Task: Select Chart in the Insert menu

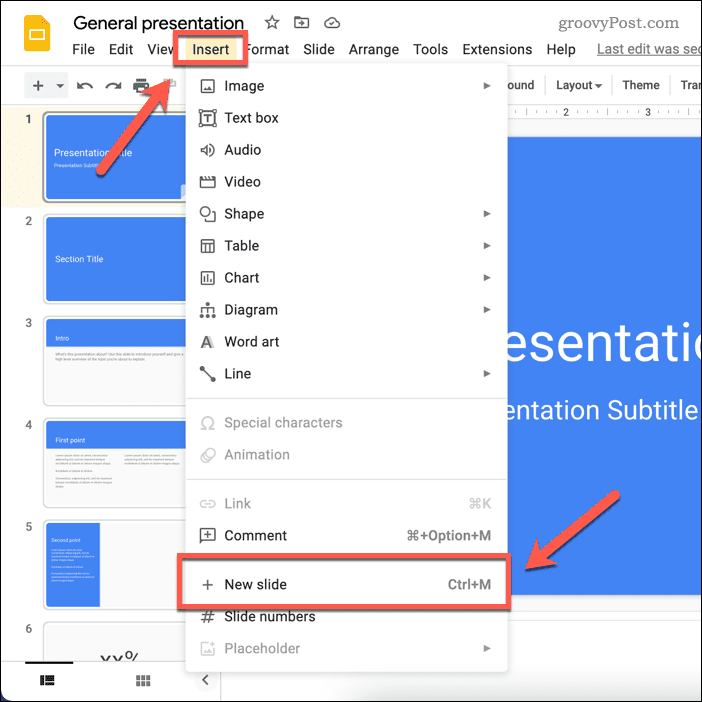Action: point(346,278)
